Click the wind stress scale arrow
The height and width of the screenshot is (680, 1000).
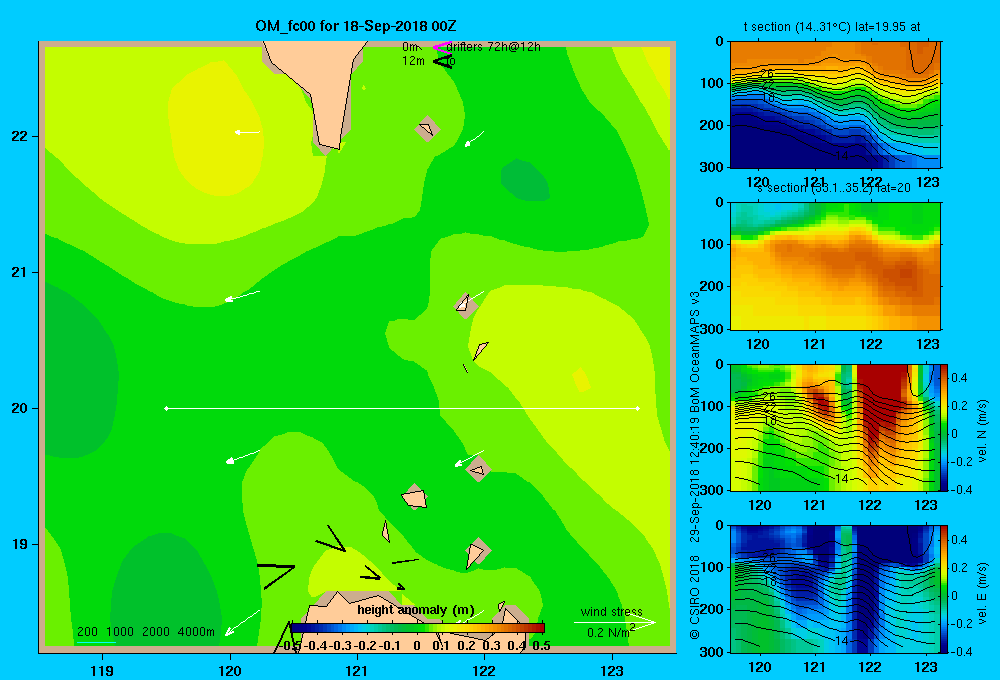615,622
